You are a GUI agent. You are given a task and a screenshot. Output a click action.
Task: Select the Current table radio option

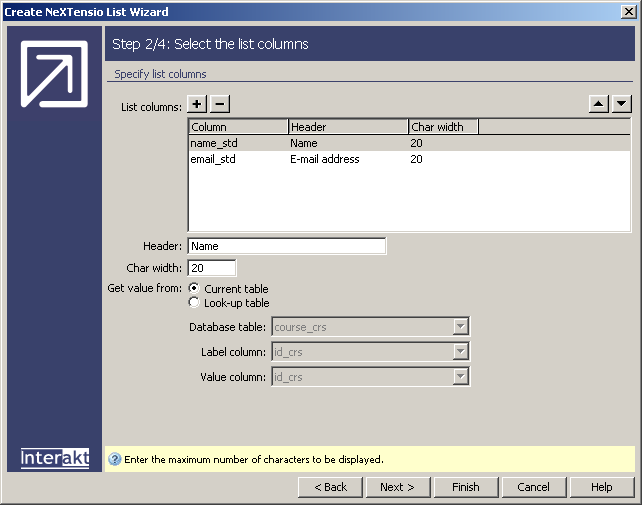tap(195, 289)
